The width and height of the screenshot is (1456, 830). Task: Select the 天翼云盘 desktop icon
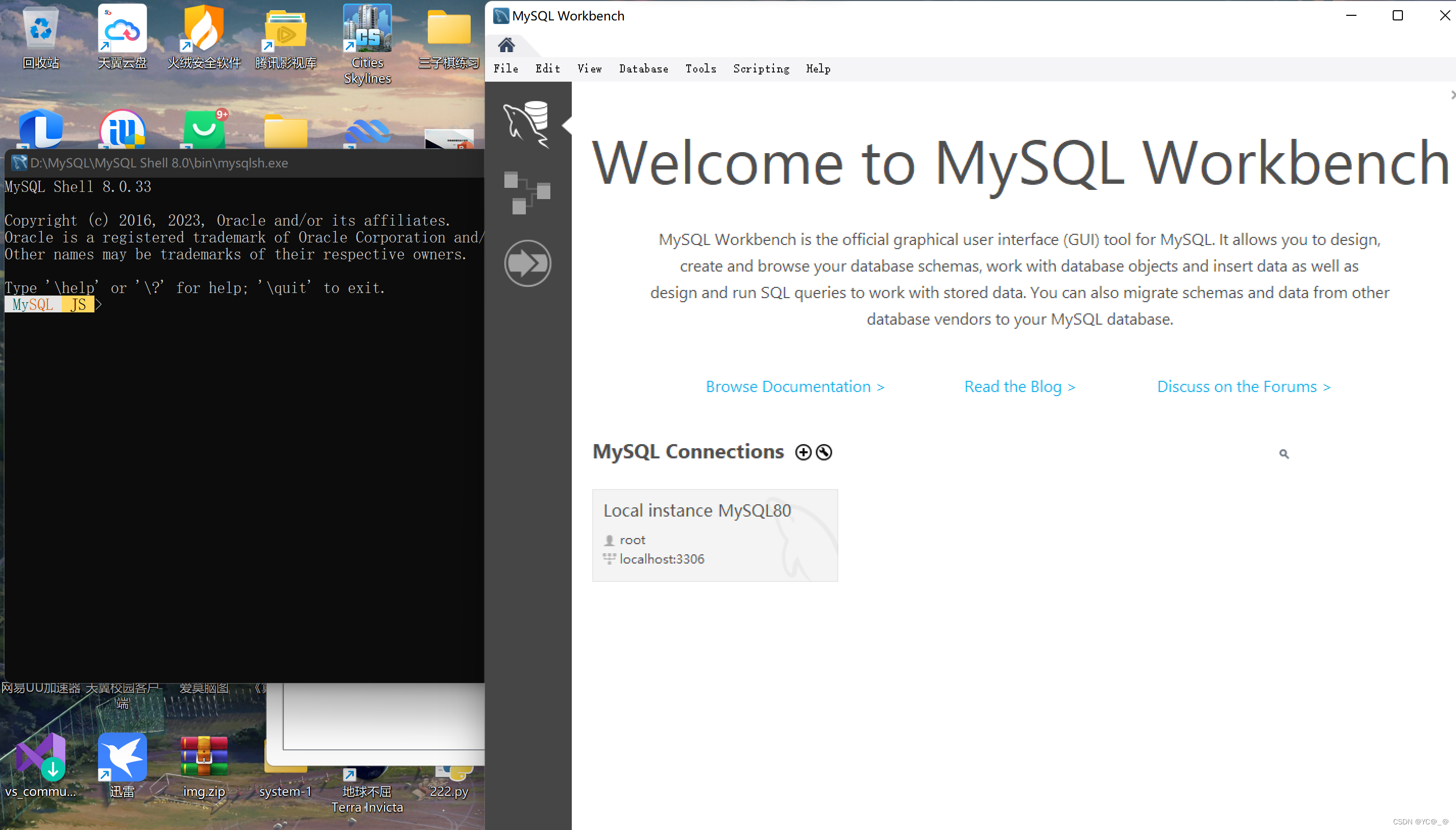[x=122, y=38]
